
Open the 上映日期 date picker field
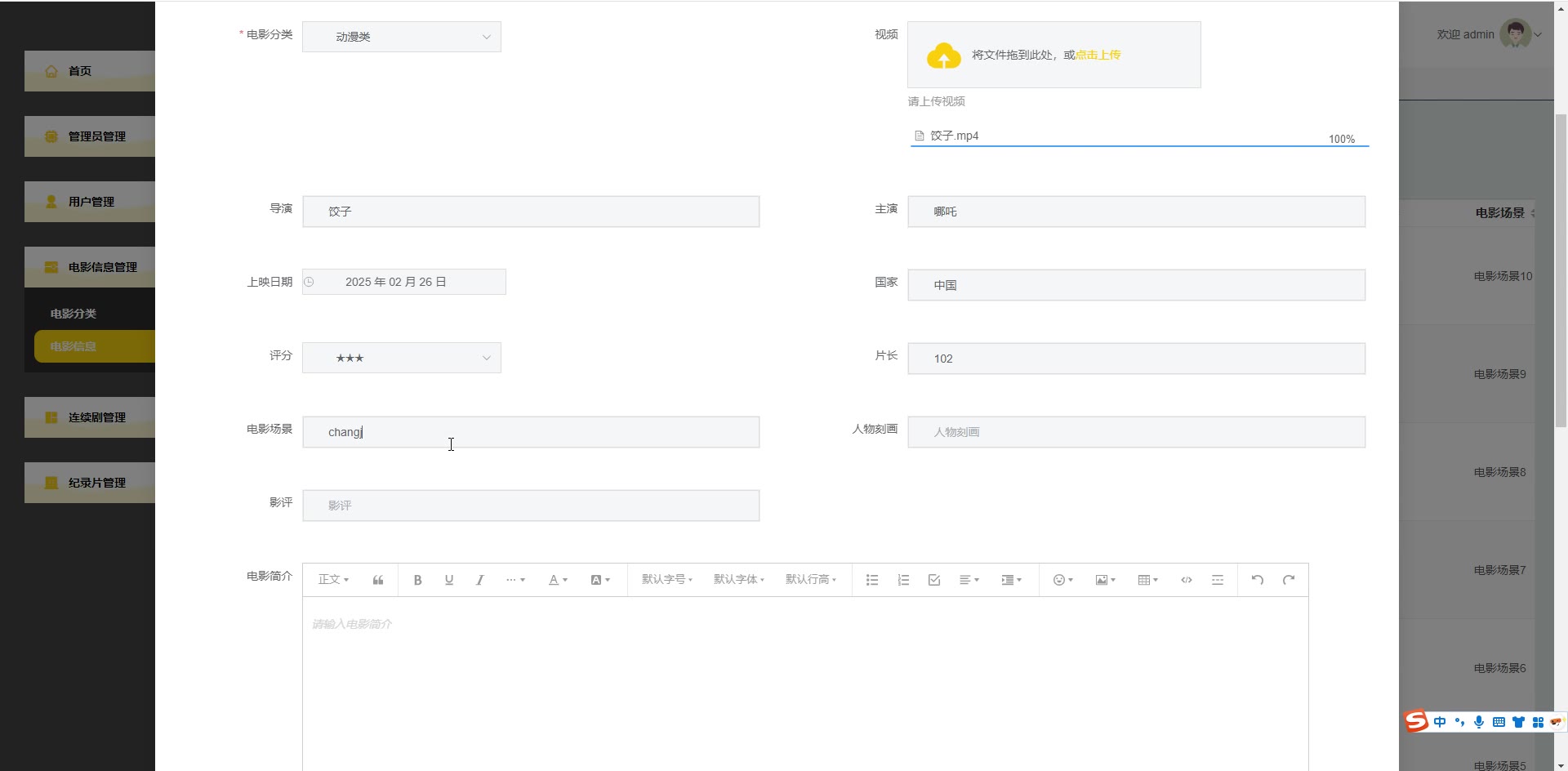[404, 282]
